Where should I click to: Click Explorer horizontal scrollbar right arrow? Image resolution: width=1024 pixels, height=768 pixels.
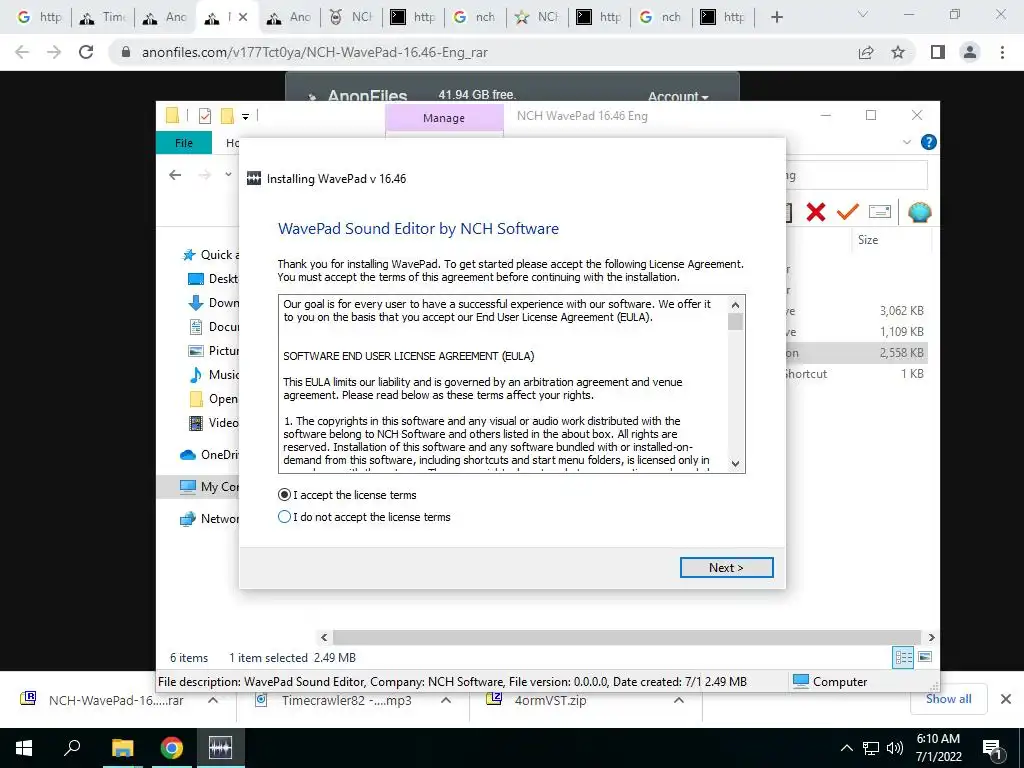coord(932,637)
